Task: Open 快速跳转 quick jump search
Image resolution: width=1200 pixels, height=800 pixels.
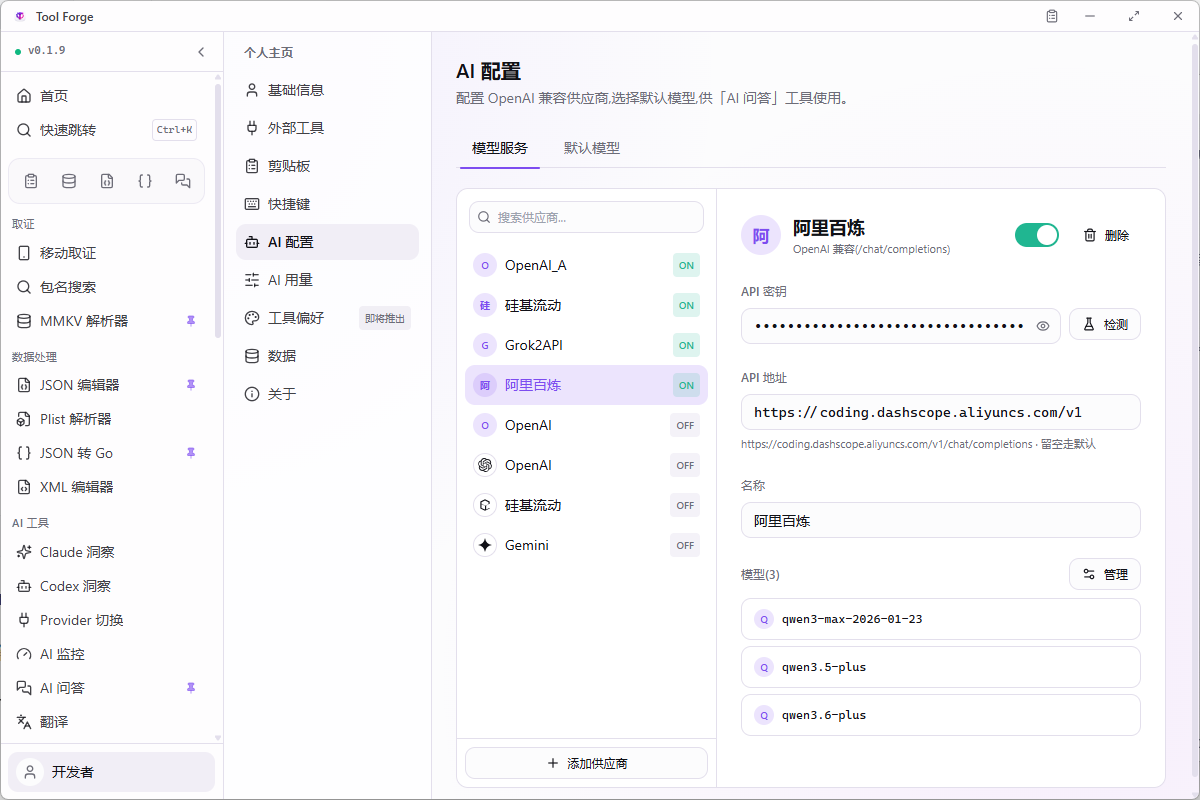Action: (111, 130)
